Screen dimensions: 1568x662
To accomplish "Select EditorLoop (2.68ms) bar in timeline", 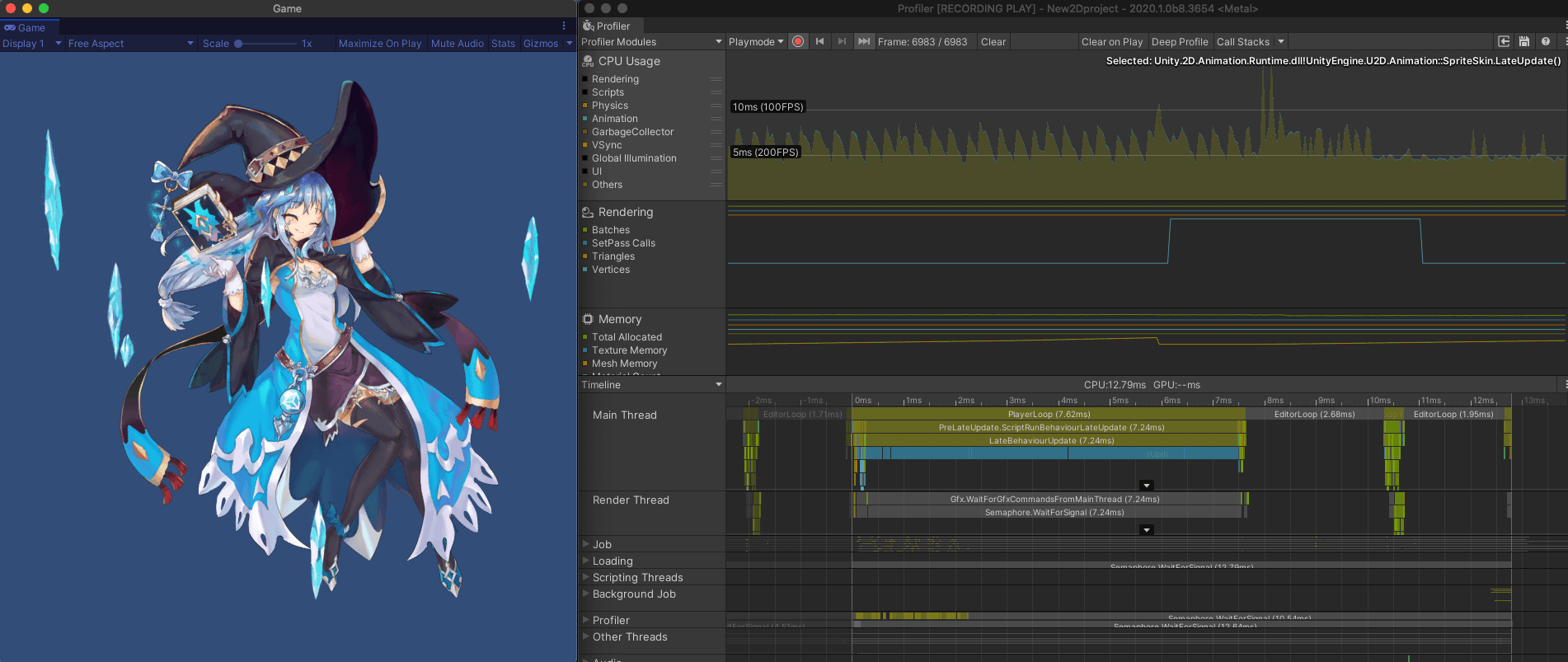I will click(1314, 415).
